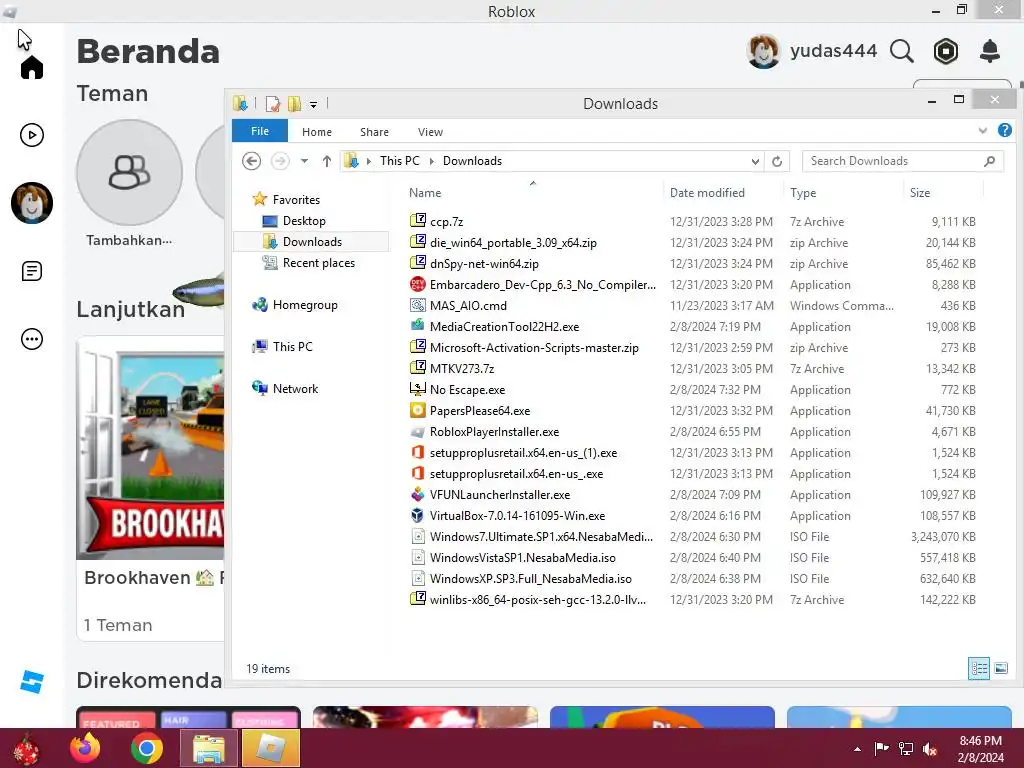This screenshot has height=768, width=1024.
Task: Open address bar previous locations dropdown
Action: click(x=755, y=161)
